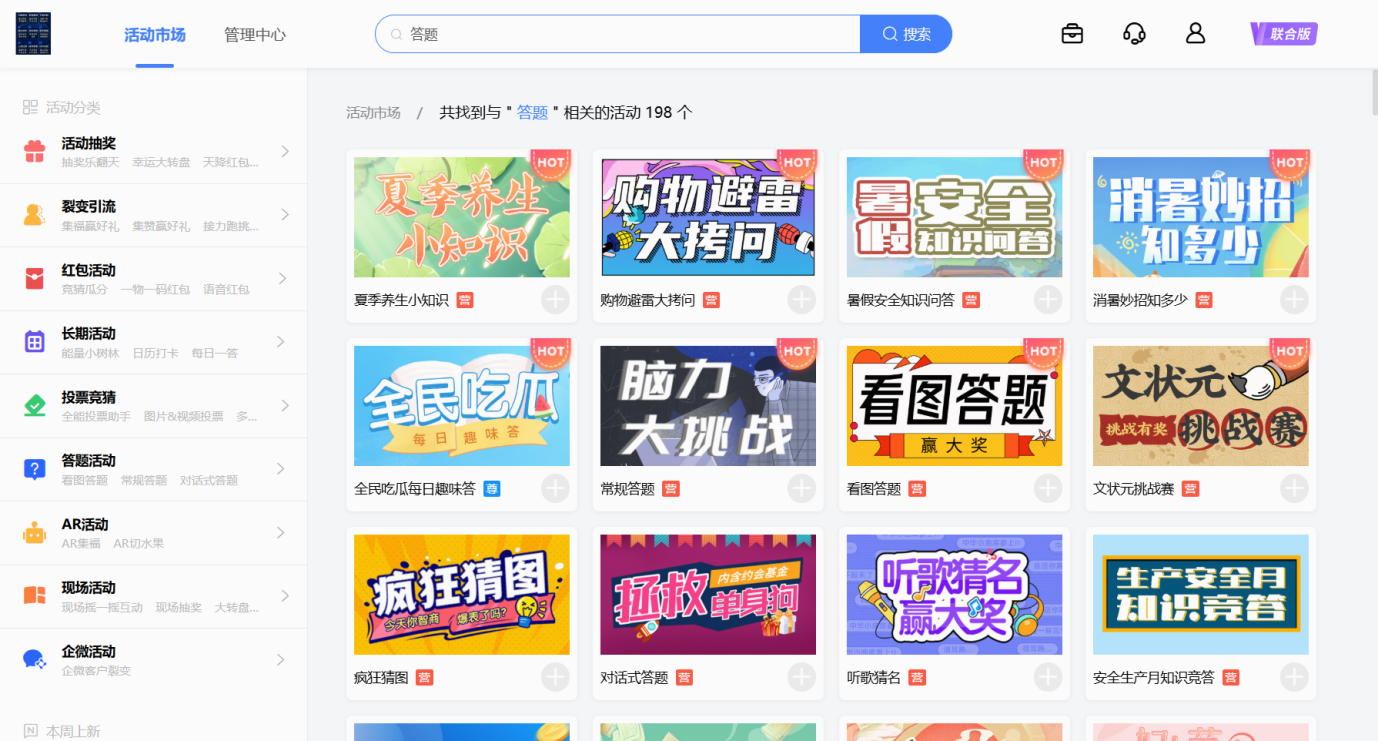Expand the 投票竞猜 category arrow
Screen dimensions: 1378x741
click(x=285, y=405)
